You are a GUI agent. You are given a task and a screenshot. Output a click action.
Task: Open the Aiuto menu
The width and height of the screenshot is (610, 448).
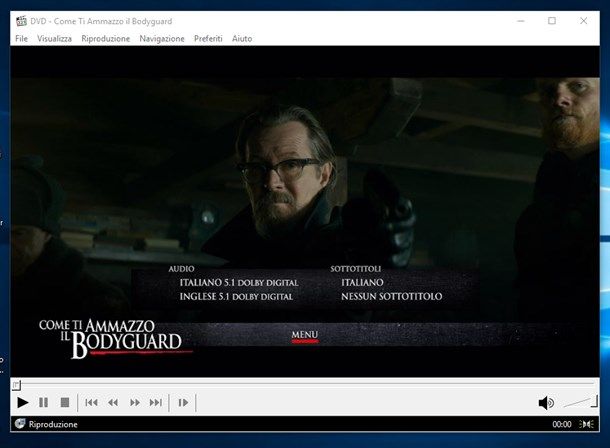click(x=242, y=38)
